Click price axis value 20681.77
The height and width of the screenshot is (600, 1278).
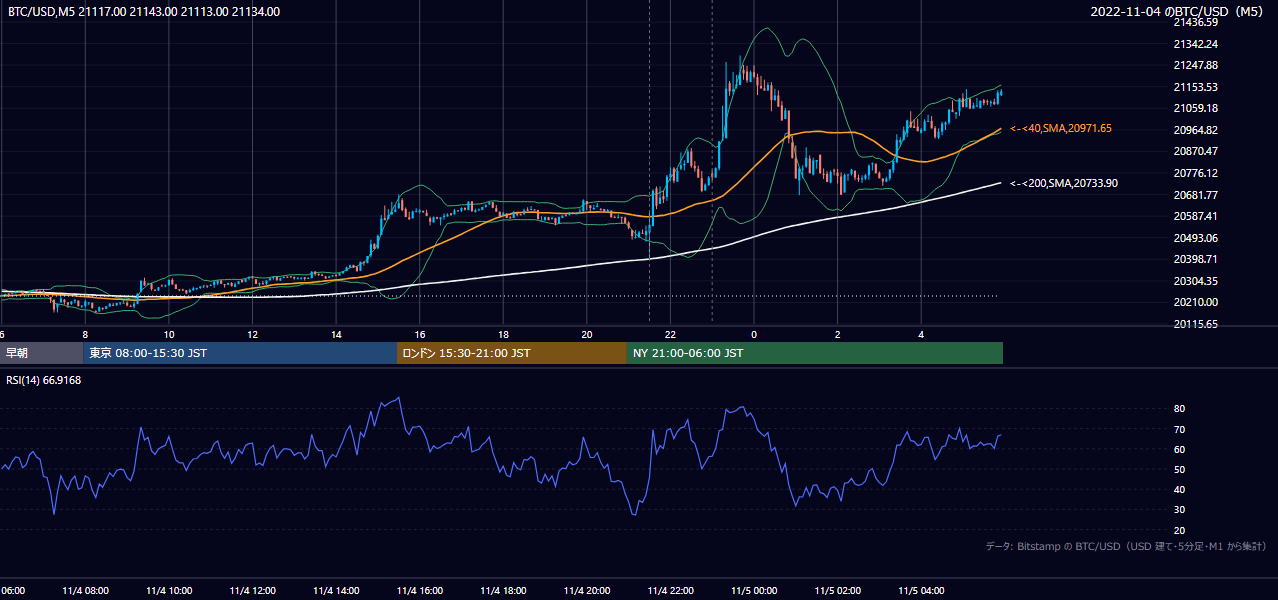point(1196,195)
